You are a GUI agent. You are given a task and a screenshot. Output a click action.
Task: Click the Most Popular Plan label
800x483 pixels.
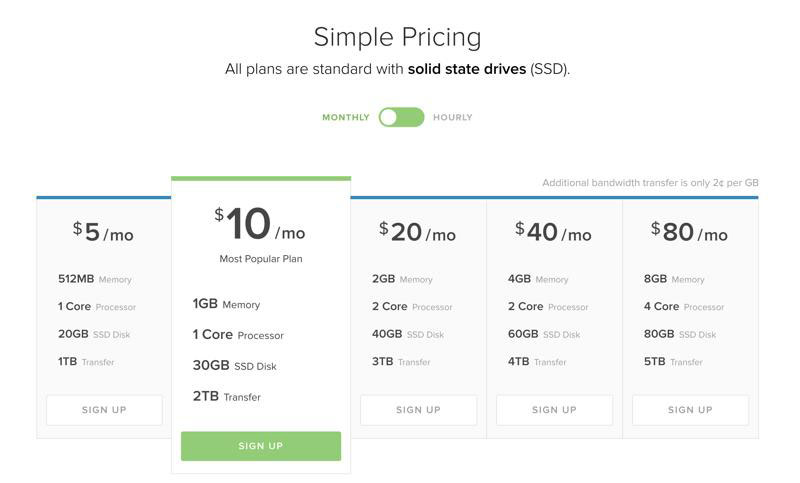(261, 259)
